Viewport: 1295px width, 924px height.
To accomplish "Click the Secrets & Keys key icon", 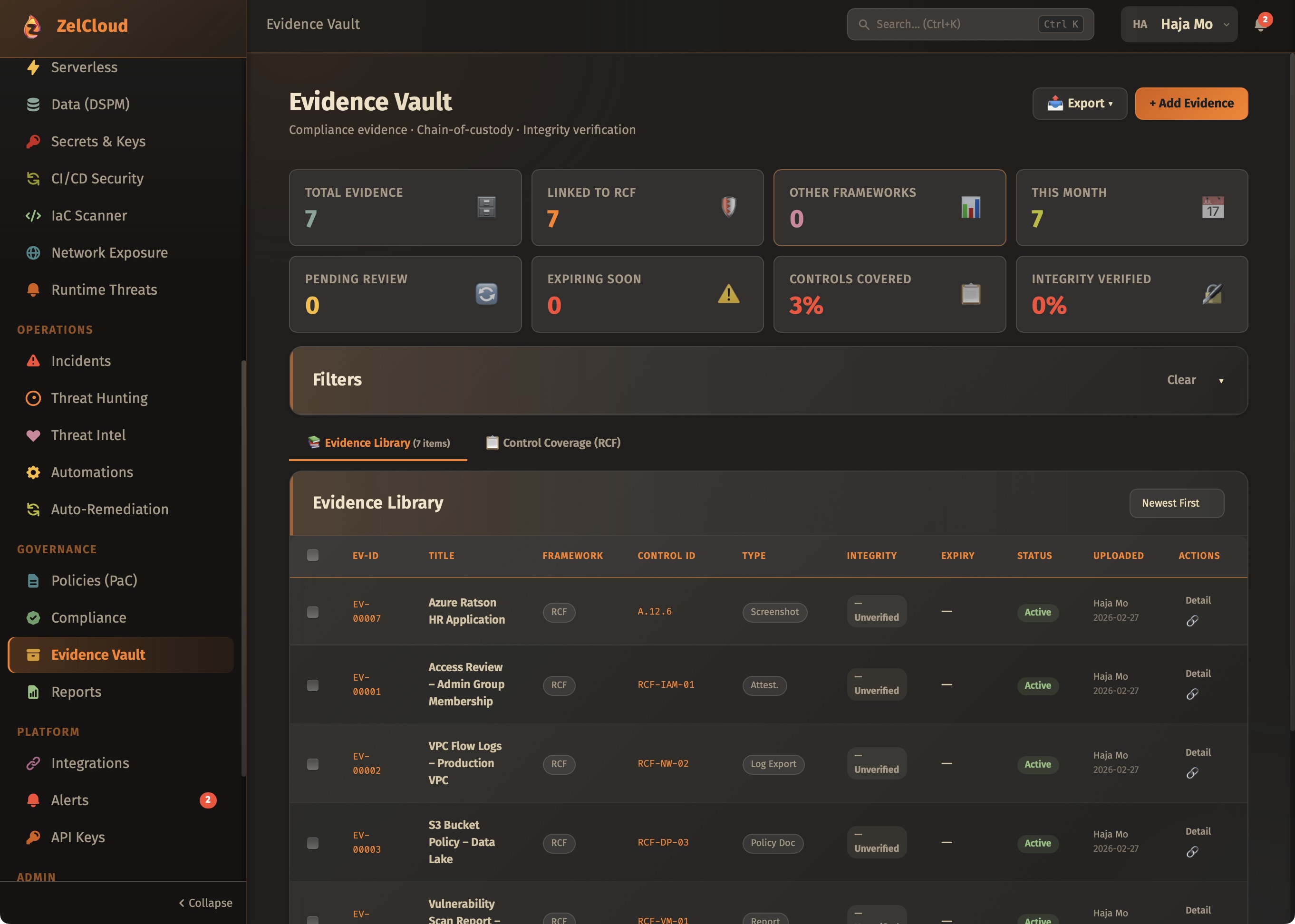I will (x=33, y=142).
